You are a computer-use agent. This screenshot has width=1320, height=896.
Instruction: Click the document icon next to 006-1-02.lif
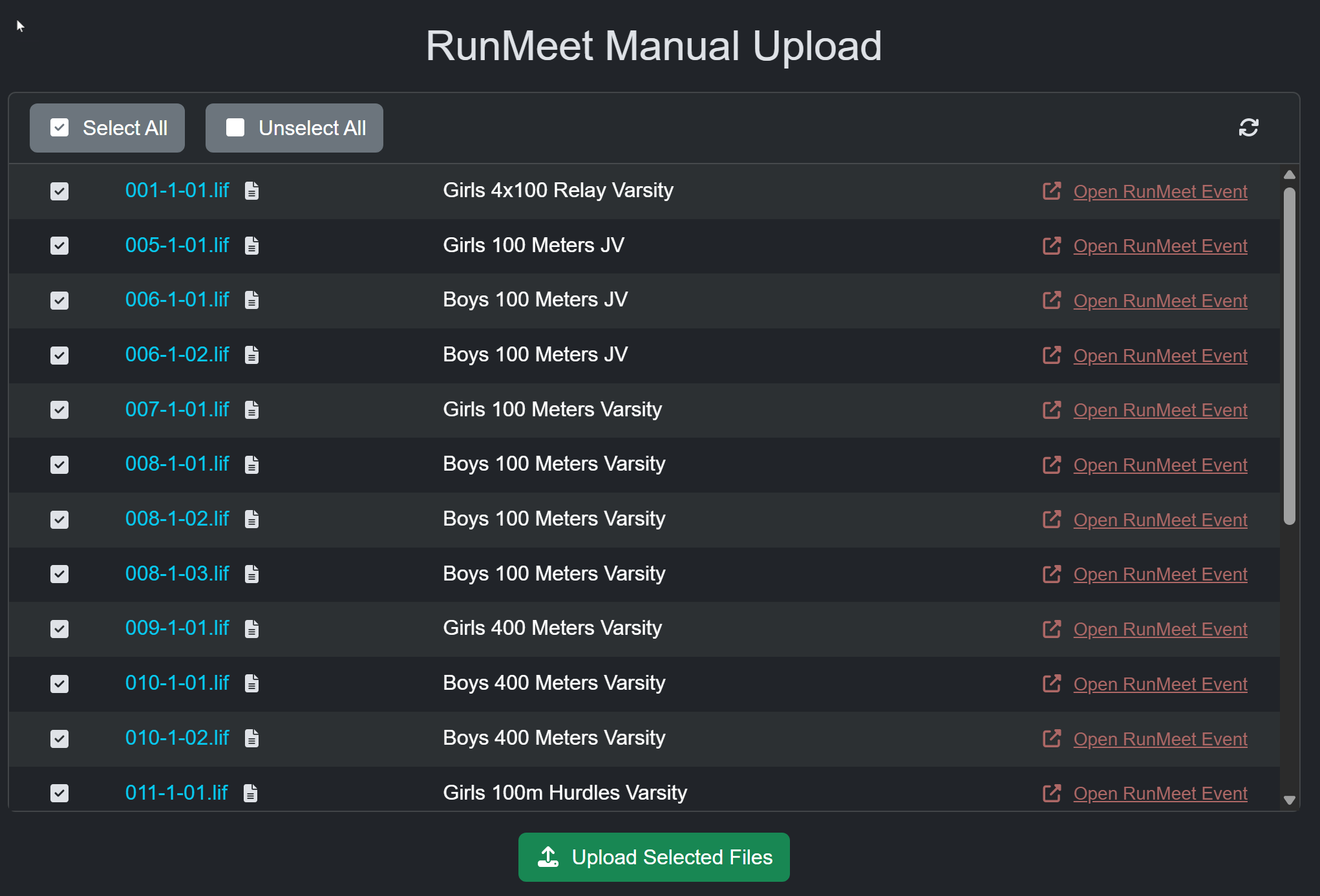coord(251,355)
